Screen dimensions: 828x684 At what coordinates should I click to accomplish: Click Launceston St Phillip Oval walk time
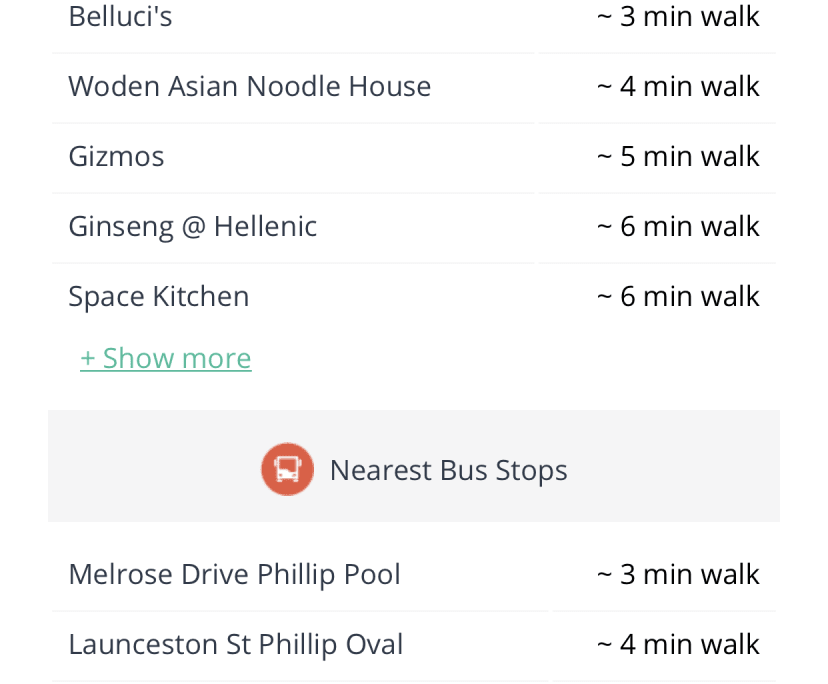click(678, 644)
